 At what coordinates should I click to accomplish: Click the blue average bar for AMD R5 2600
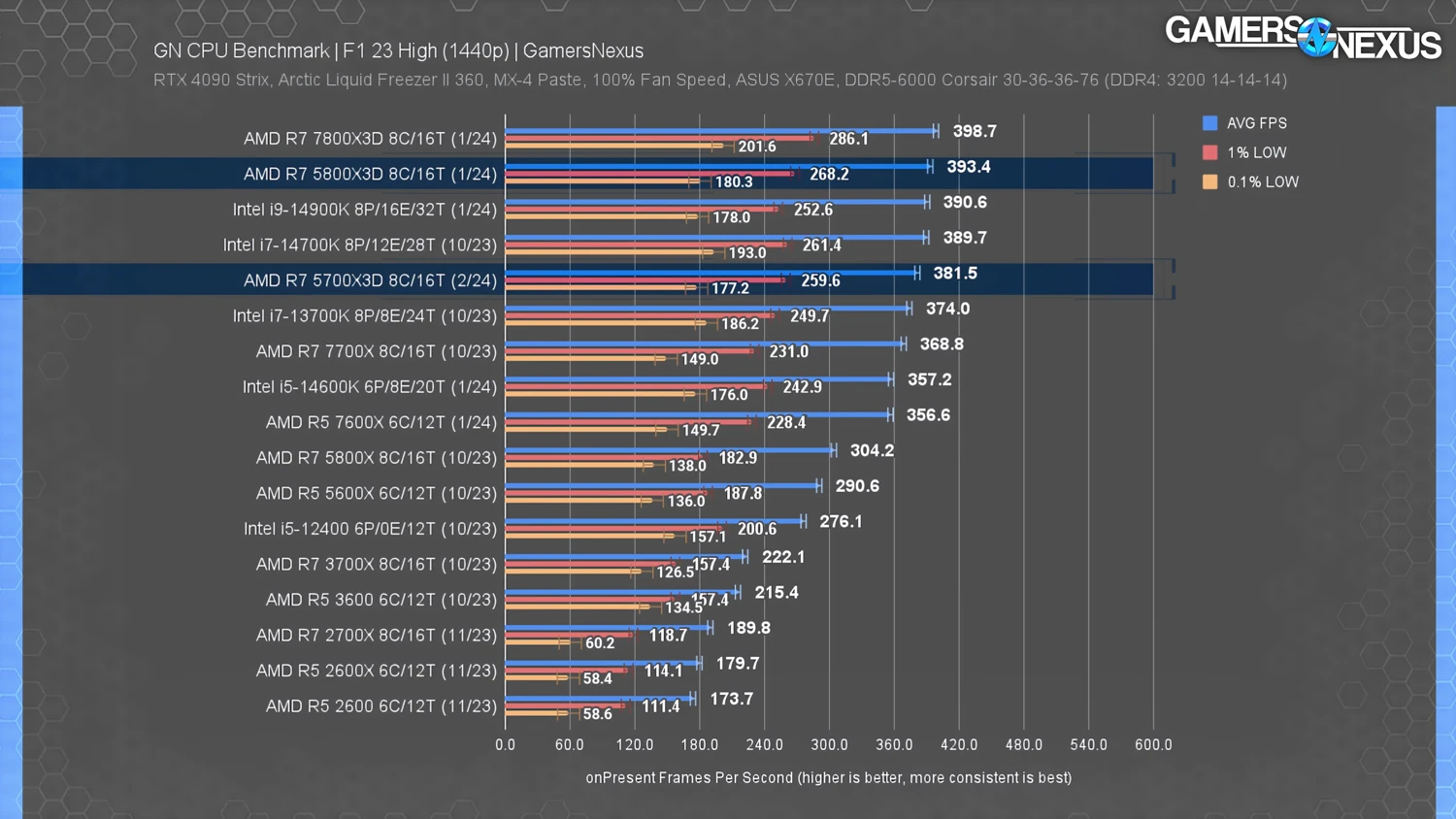click(x=599, y=699)
